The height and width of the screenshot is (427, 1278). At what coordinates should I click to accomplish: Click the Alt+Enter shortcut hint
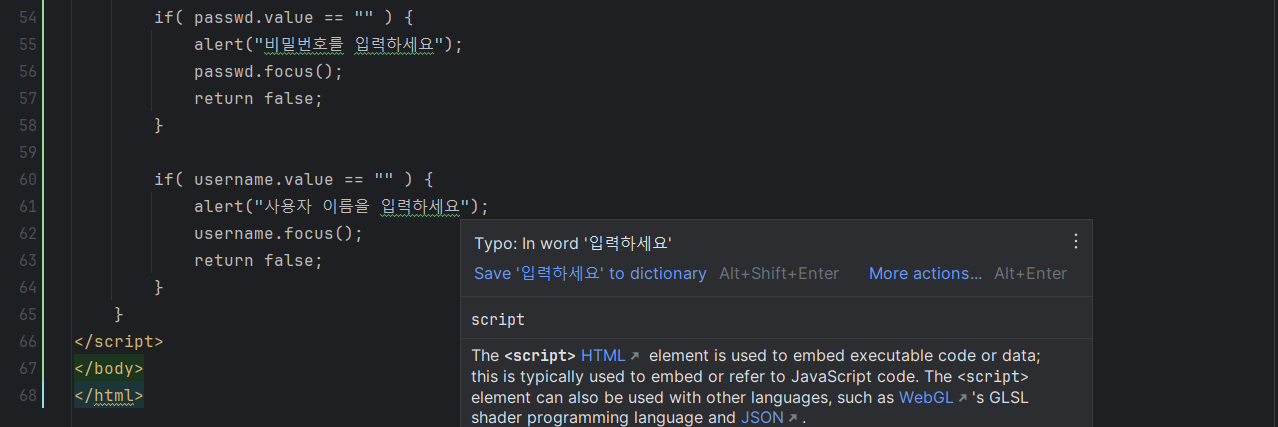point(1030,273)
